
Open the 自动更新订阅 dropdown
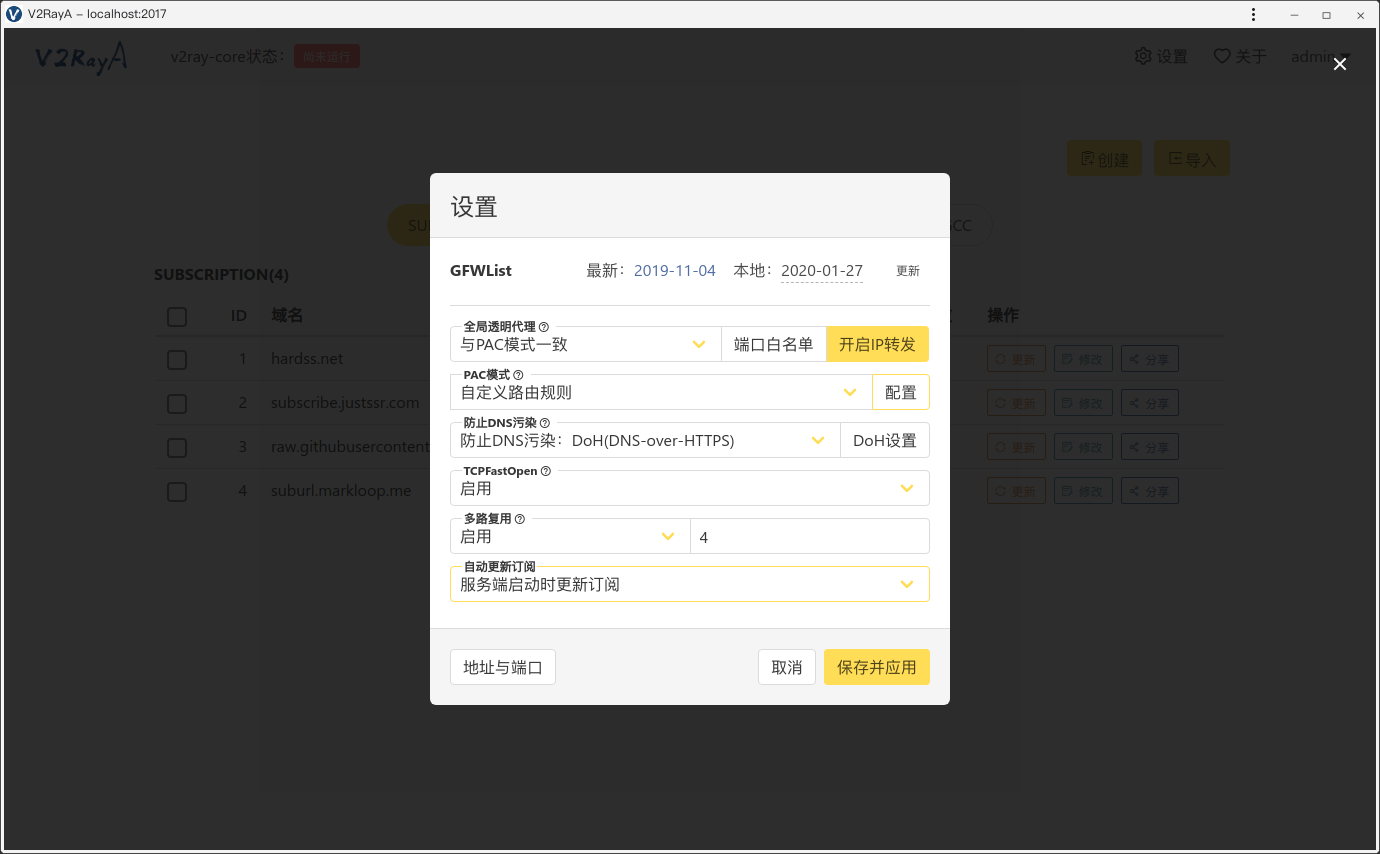[690, 584]
